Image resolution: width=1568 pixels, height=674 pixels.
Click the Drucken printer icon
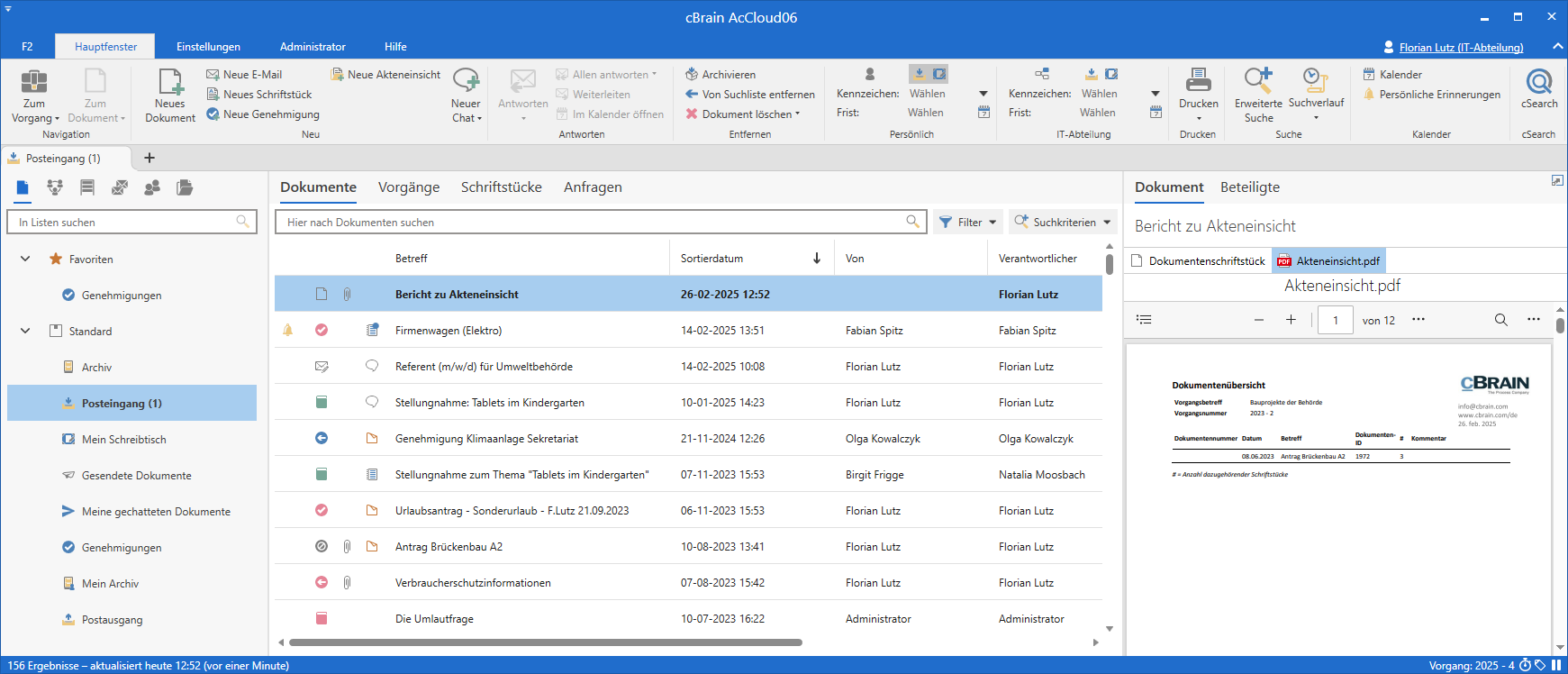pyautogui.click(x=1198, y=81)
